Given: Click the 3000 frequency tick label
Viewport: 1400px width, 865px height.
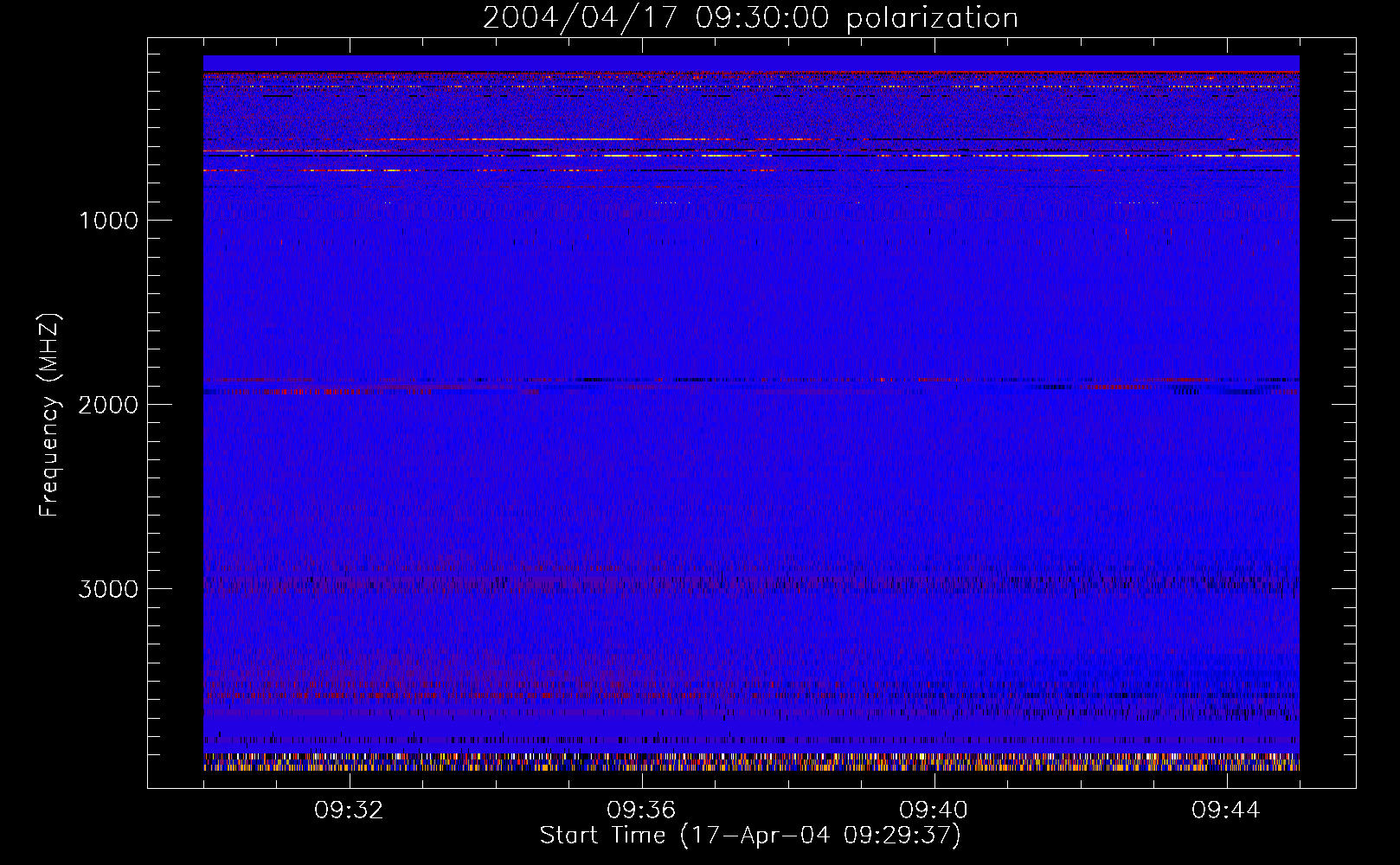Looking at the screenshot, I should tap(108, 589).
